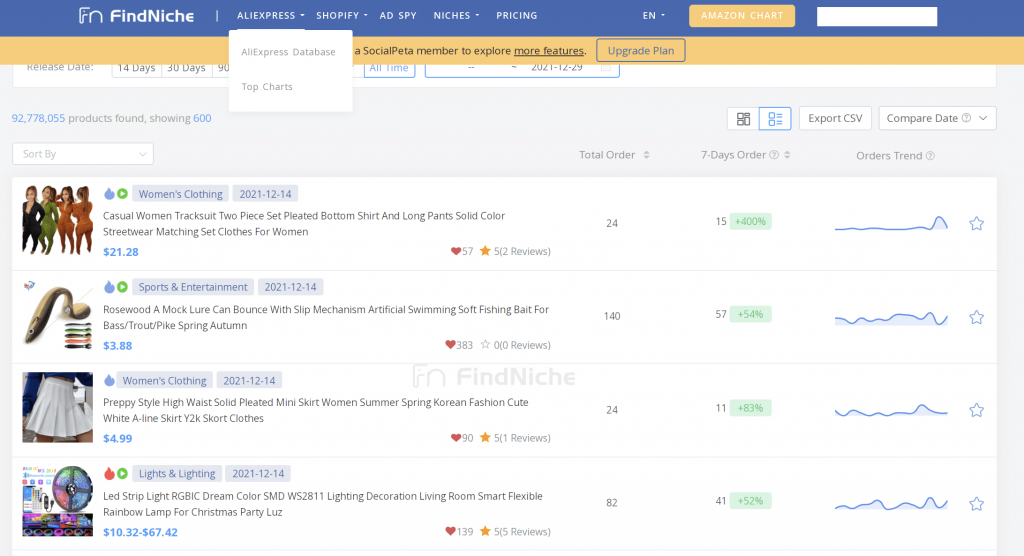Viewport: 1024px width, 556px height.
Task: Click green play icon on Led Strip row
Action: [122, 473]
